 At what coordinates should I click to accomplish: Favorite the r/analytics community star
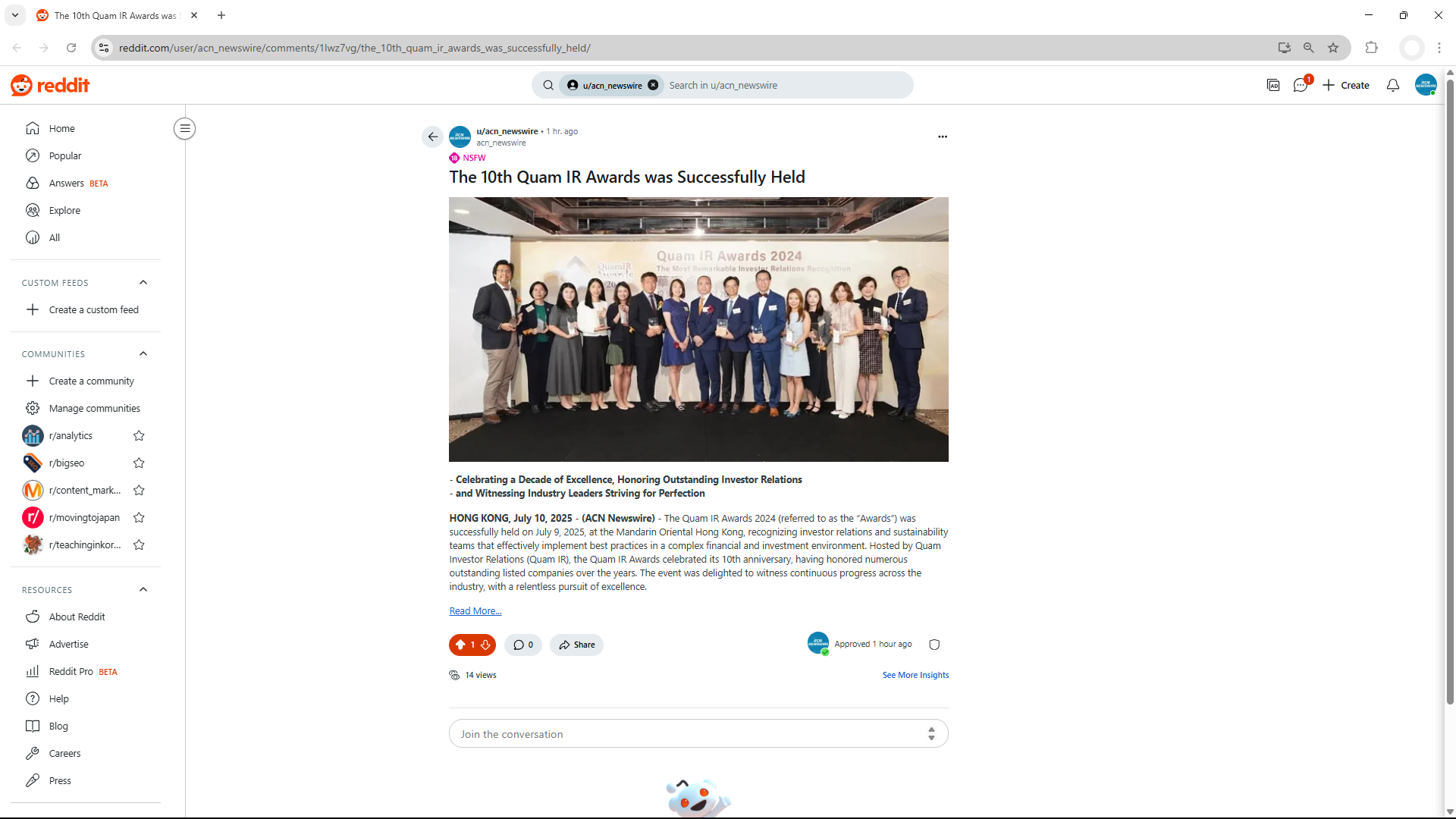pyautogui.click(x=139, y=435)
